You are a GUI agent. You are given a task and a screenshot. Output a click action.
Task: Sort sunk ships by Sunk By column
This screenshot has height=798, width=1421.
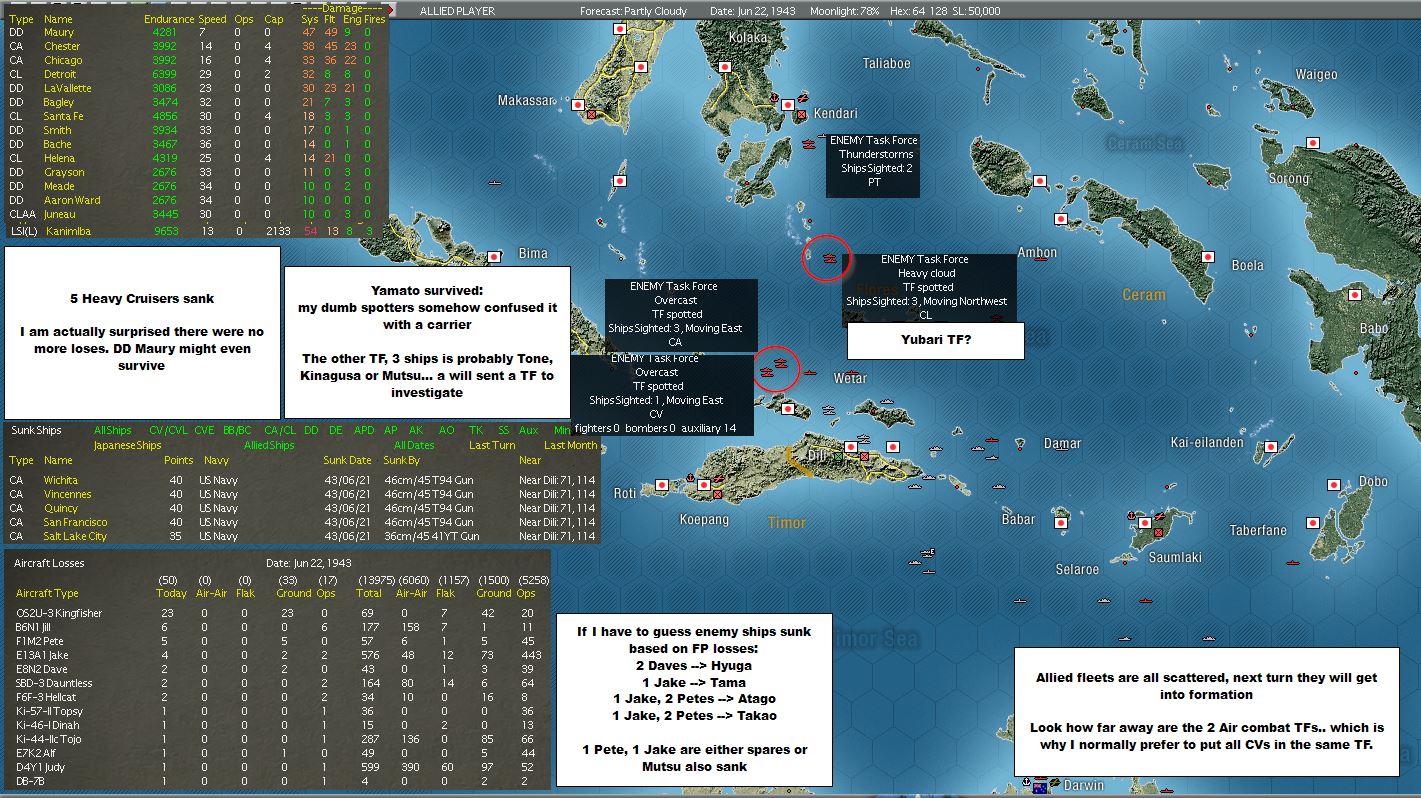pos(403,460)
